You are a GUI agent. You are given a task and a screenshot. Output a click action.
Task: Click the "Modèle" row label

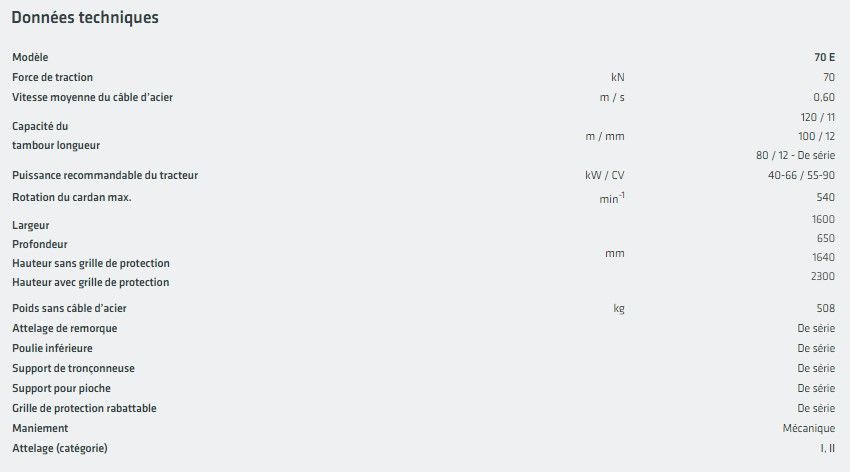click(30, 58)
